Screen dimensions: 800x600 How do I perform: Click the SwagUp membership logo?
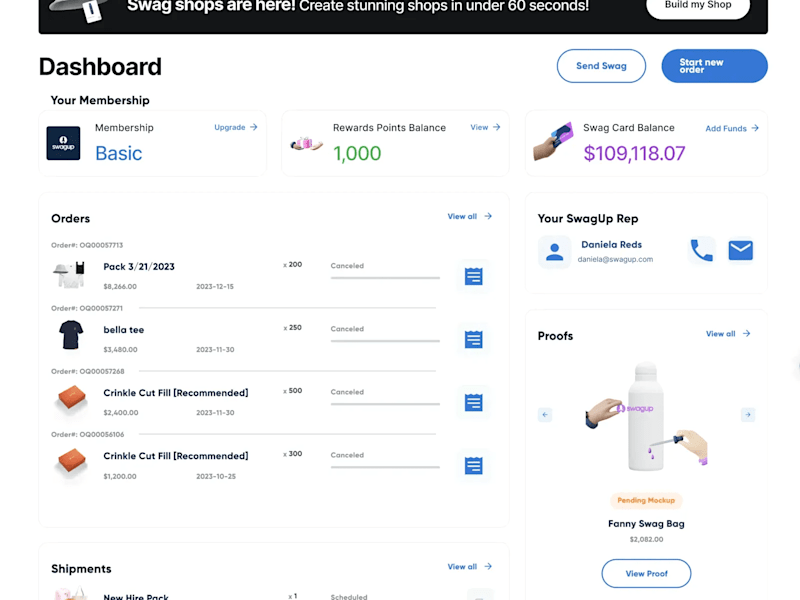(63, 143)
